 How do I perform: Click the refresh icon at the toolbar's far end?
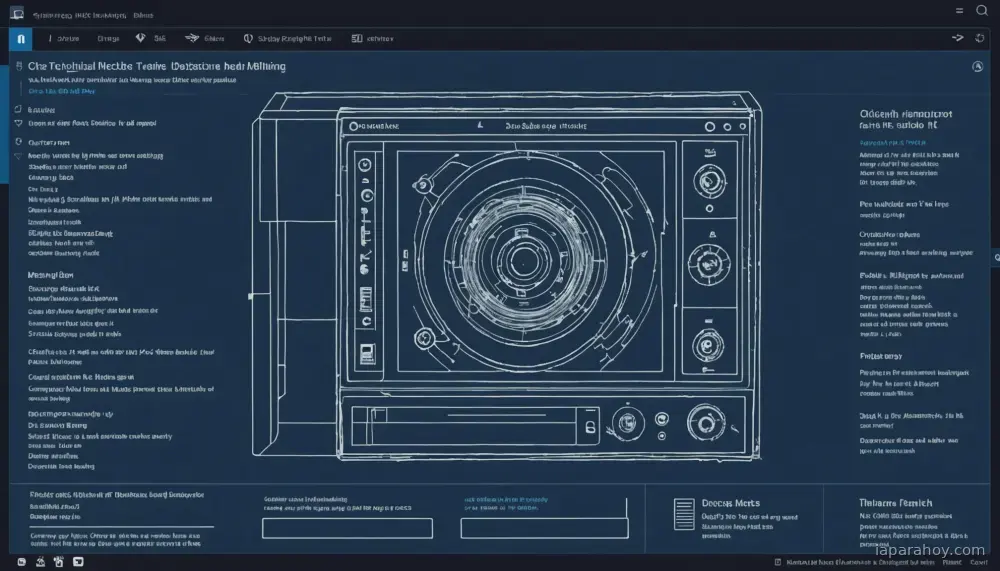coord(980,38)
